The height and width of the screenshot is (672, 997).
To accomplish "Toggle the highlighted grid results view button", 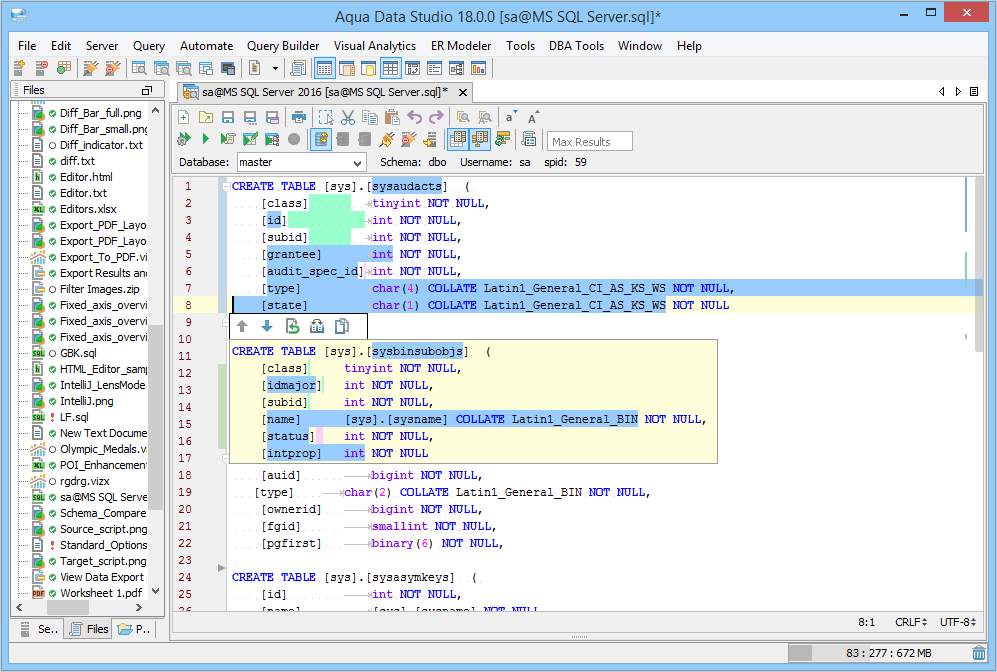I will tap(458, 139).
